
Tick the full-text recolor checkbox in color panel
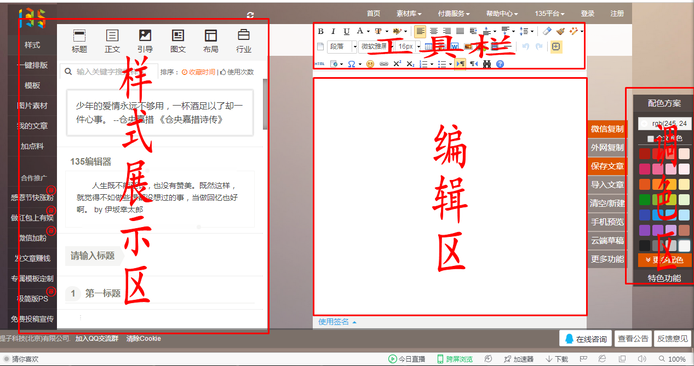[650, 139]
